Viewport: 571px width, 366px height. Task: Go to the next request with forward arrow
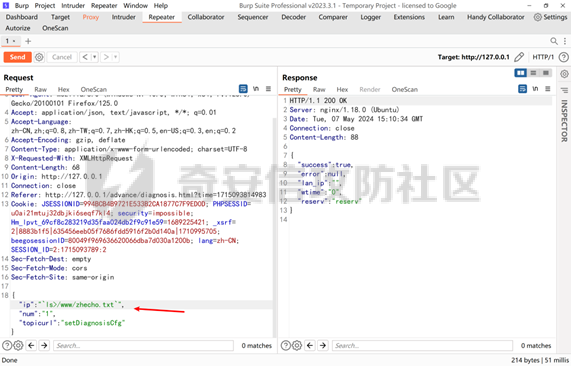click(106, 57)
